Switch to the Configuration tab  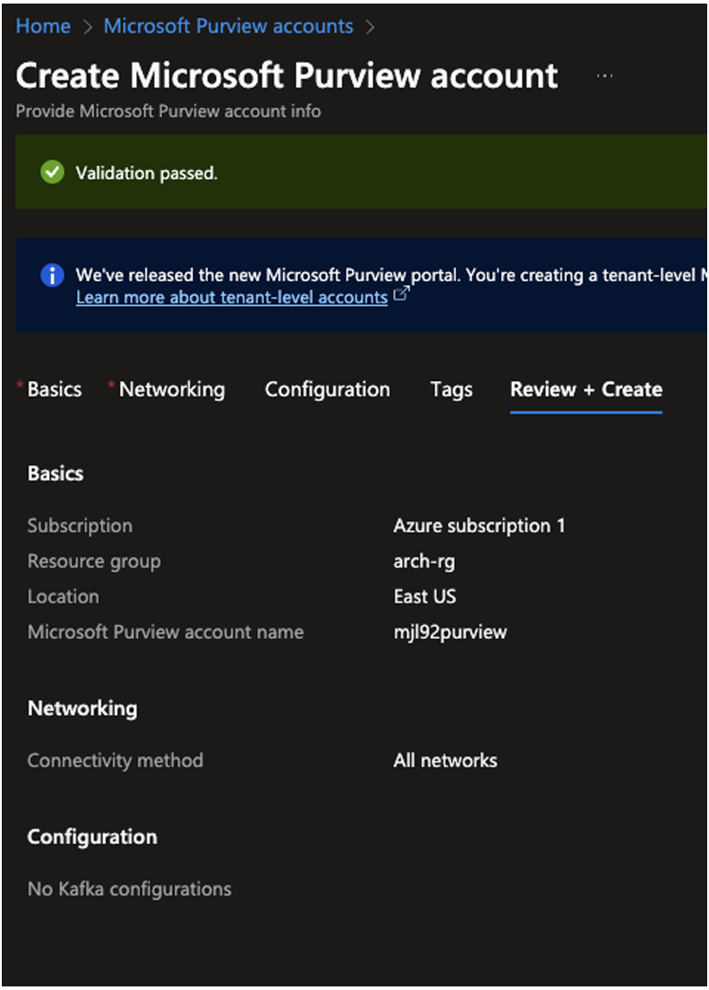[x=327, y=390]
